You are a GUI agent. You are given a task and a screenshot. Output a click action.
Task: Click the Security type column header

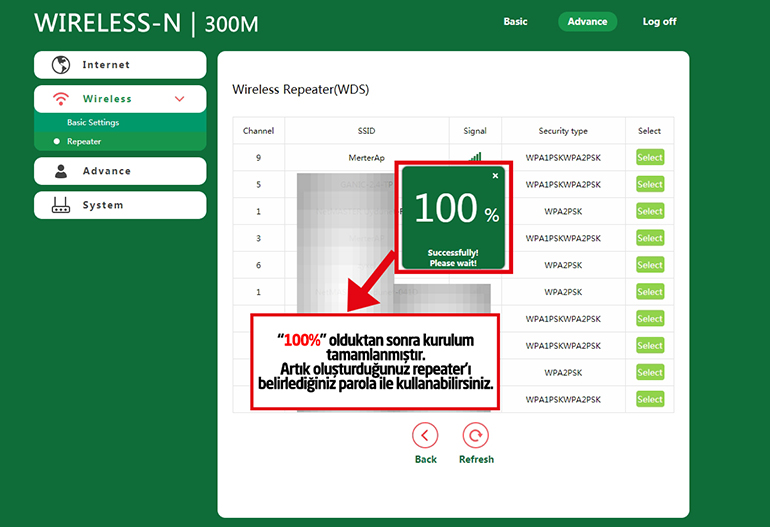click(x=563, y=131)
